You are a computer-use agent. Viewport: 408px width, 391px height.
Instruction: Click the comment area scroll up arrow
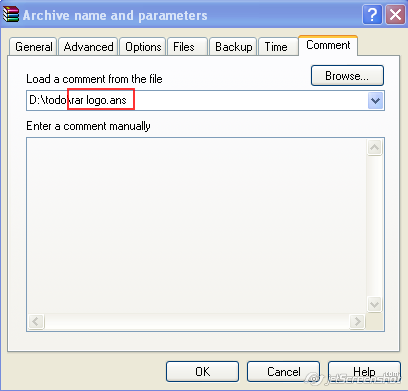point(374,147)
